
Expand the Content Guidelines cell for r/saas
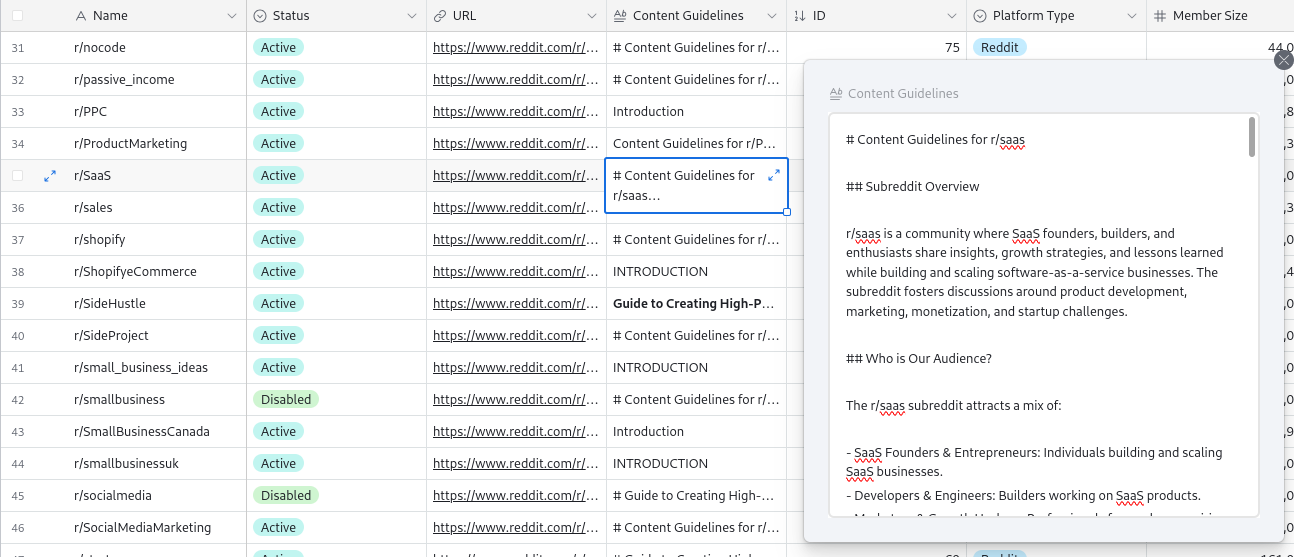pos(773,175)
